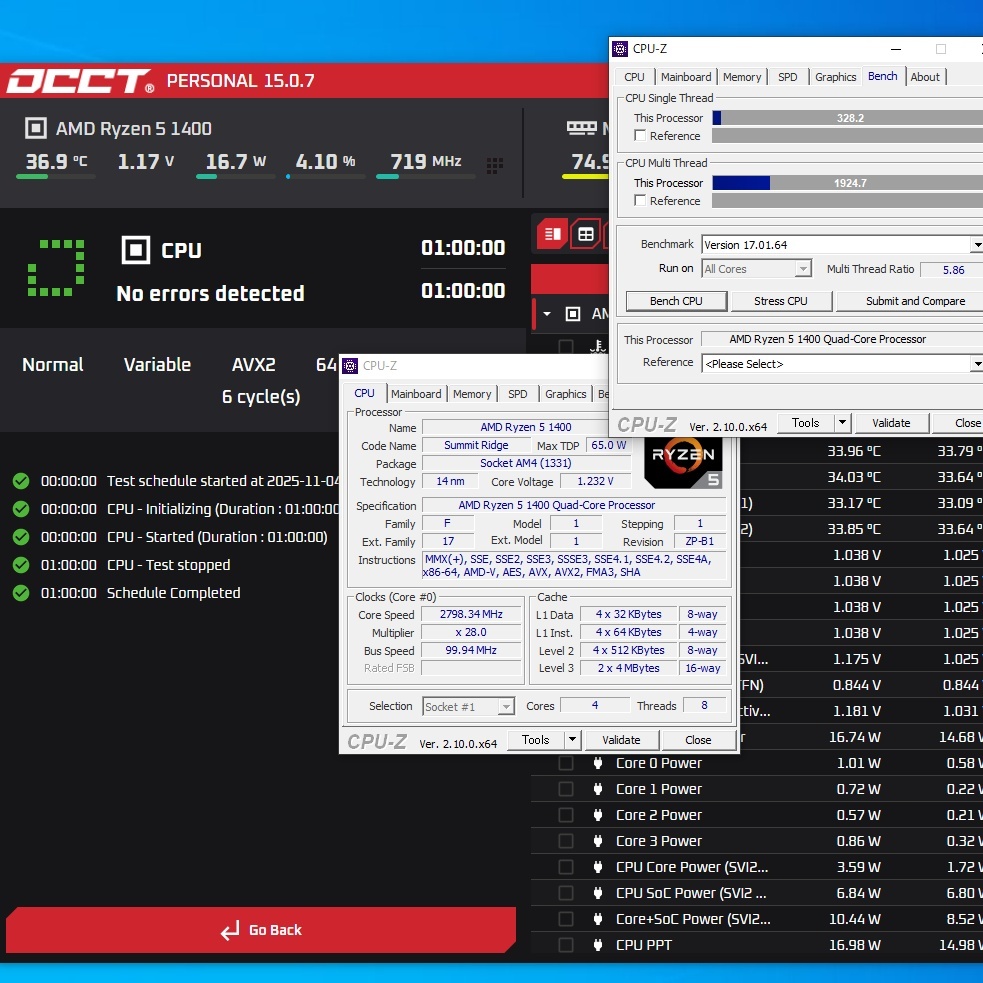Click the plug icon for Core 3 Power
Screen dimensions: 983x983
click(x=597, y=841)
